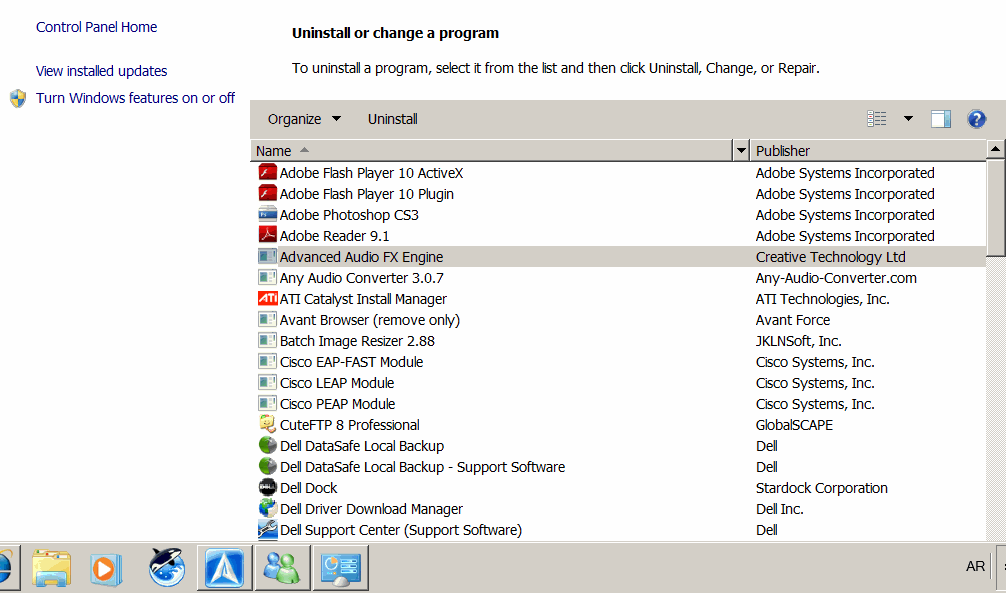1006x593 pixels.
Task: Open View installed updates link
Action: click(101, 71)
